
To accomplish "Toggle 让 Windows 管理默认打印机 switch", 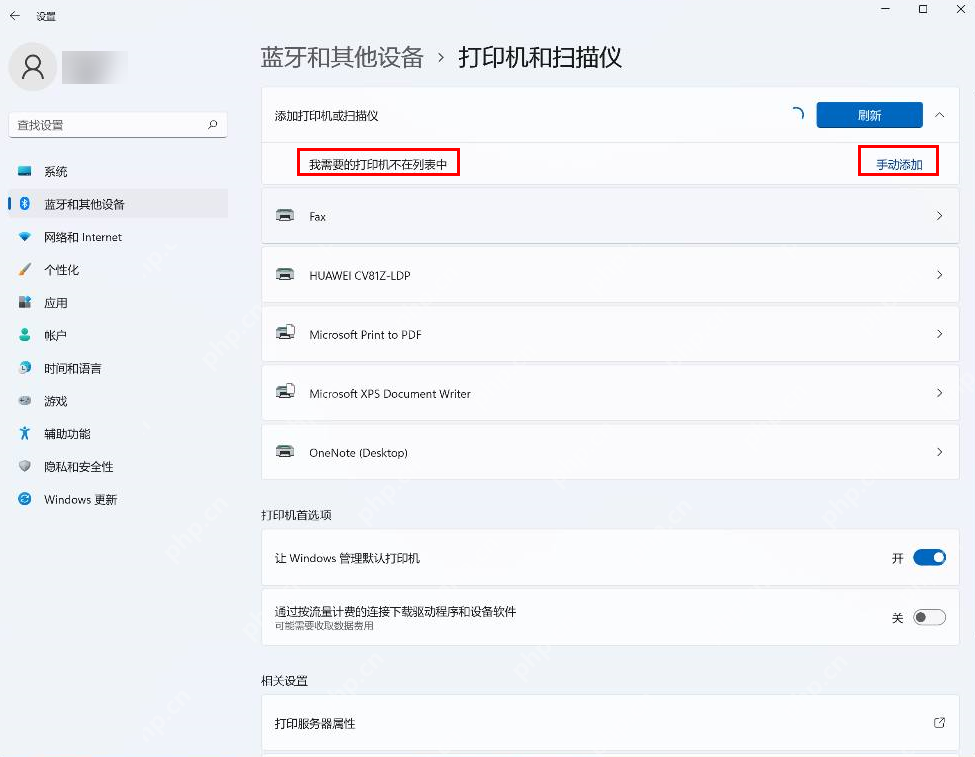I will click(x=929, y=558).
